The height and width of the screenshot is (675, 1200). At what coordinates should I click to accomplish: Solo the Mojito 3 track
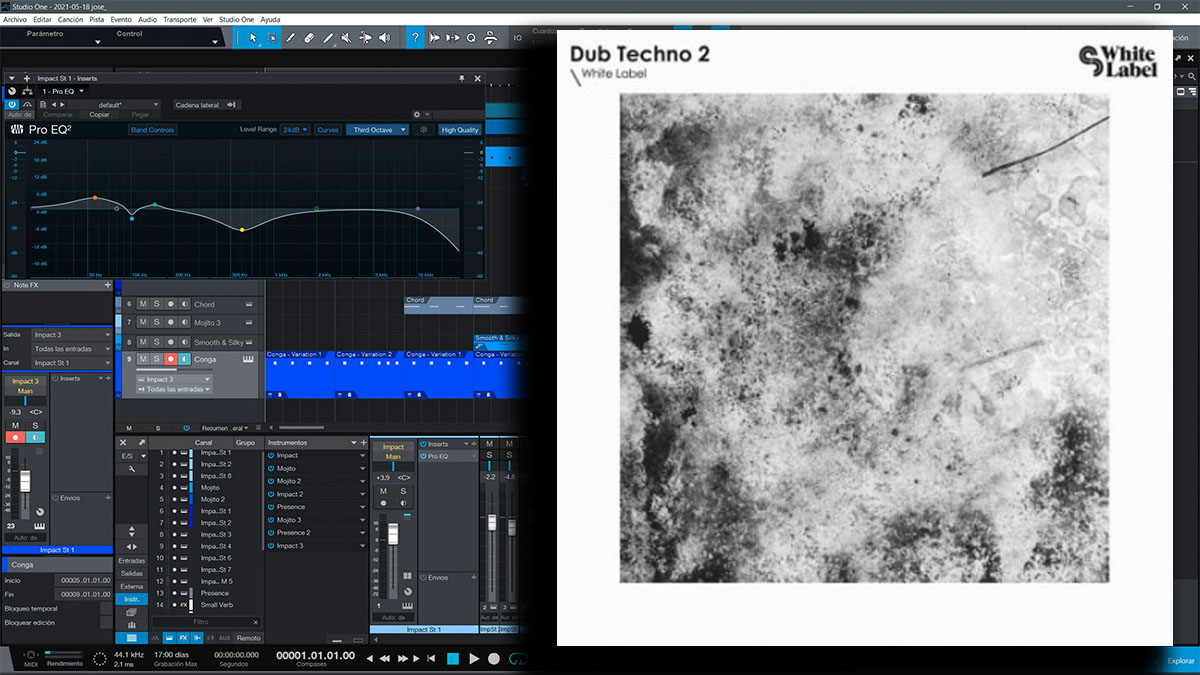click(x=156, y=322)
